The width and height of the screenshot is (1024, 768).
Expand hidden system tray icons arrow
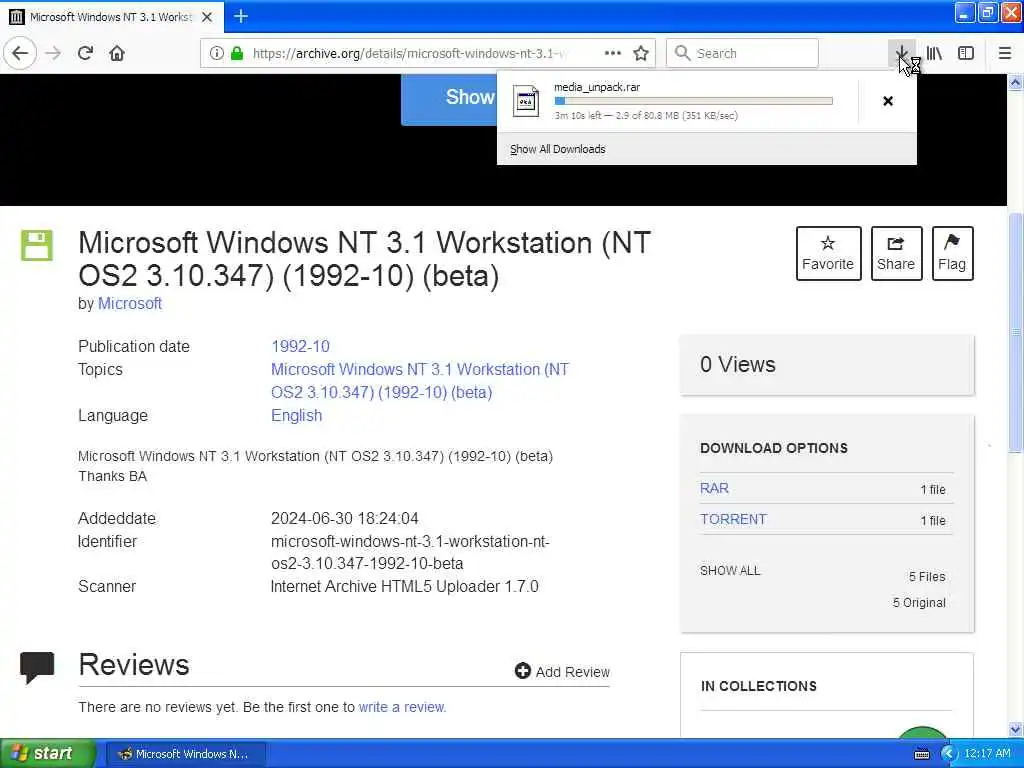[948, 754]
